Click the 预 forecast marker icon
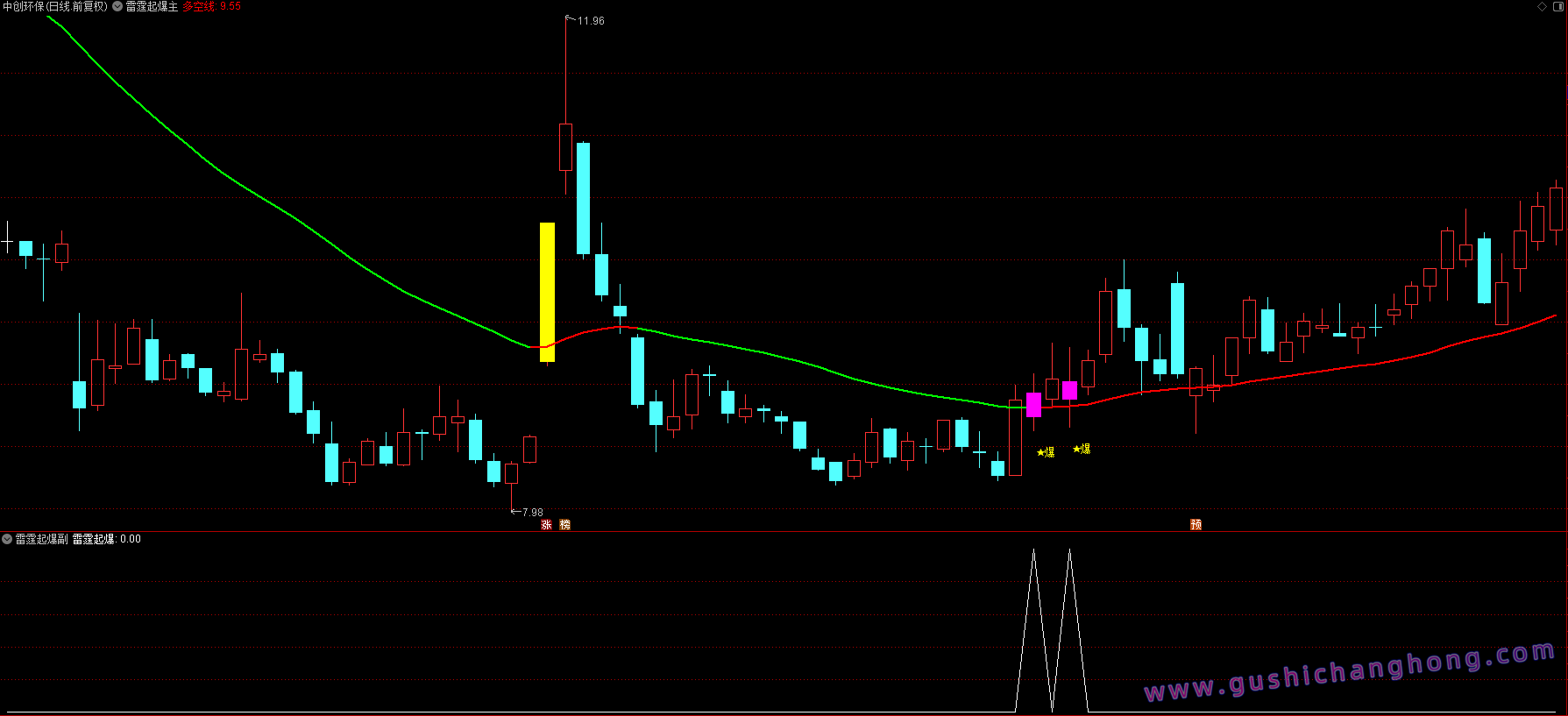1568x716 pixels. (x=1196, y=525)
